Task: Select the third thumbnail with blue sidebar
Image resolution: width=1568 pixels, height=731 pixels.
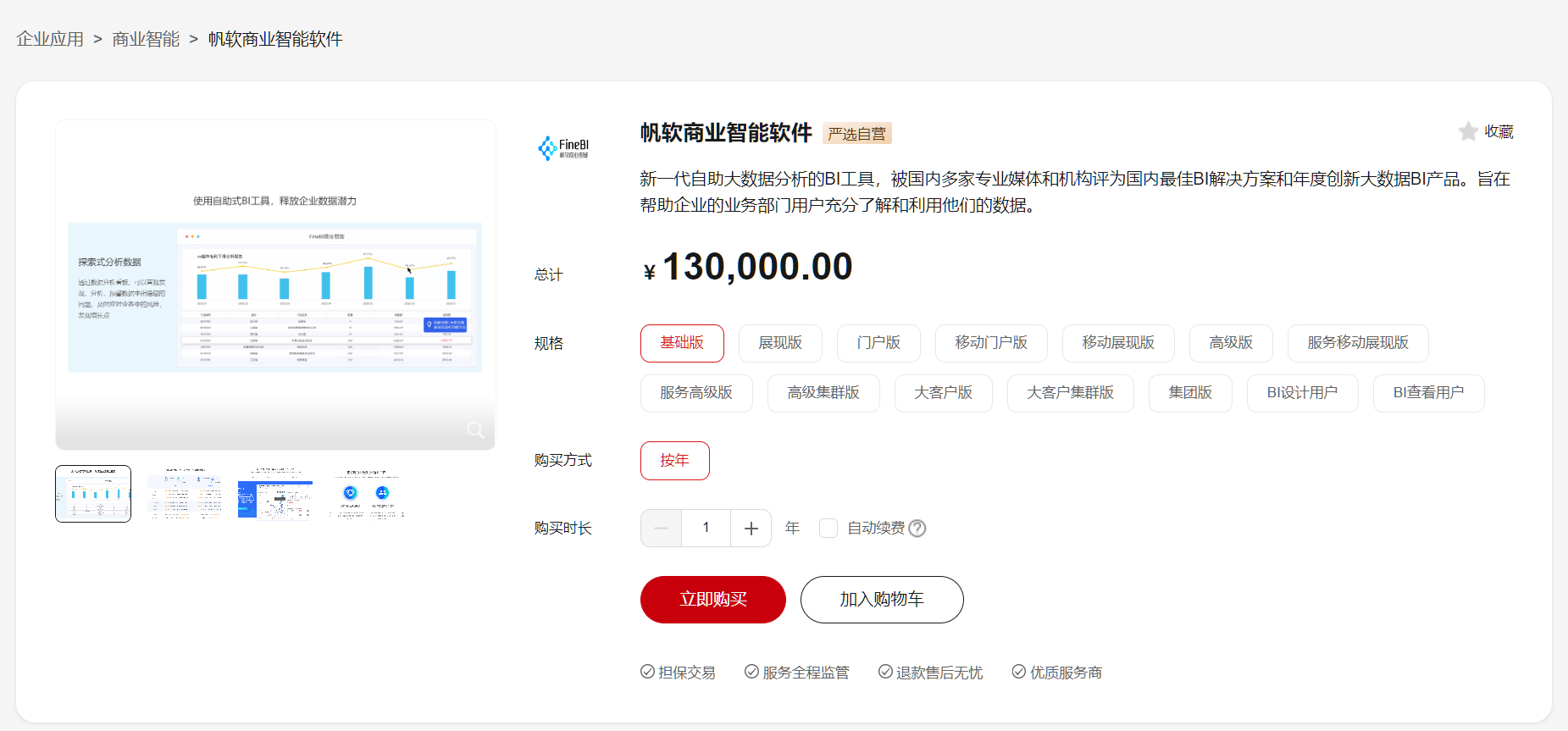Action: (x=275, y=494)
